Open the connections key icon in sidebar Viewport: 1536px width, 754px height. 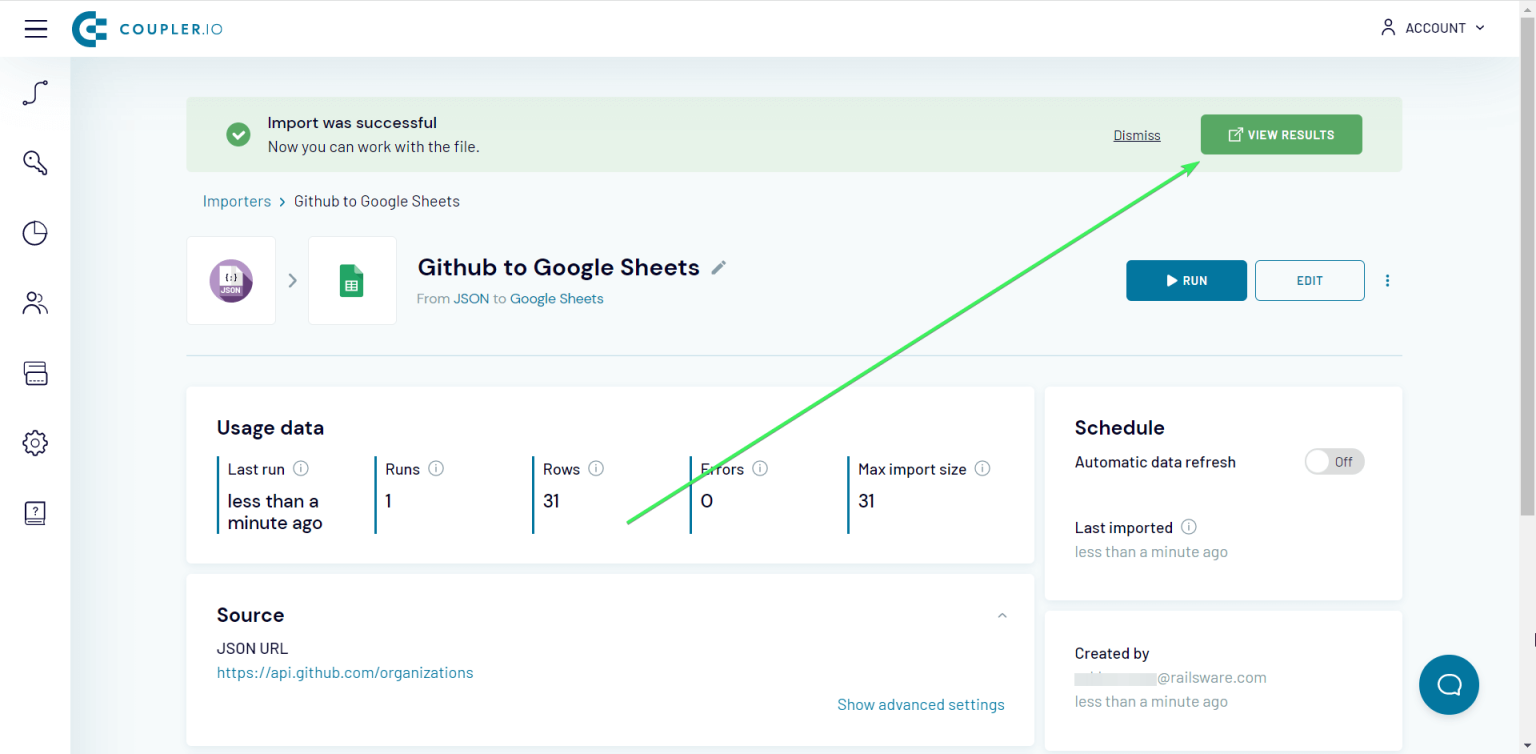[35, 162]
